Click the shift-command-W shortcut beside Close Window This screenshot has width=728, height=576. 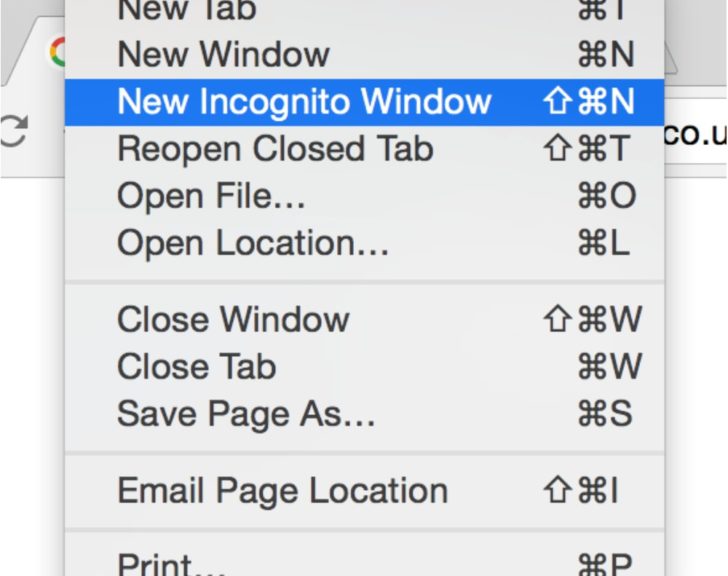(x=593, y=319)
